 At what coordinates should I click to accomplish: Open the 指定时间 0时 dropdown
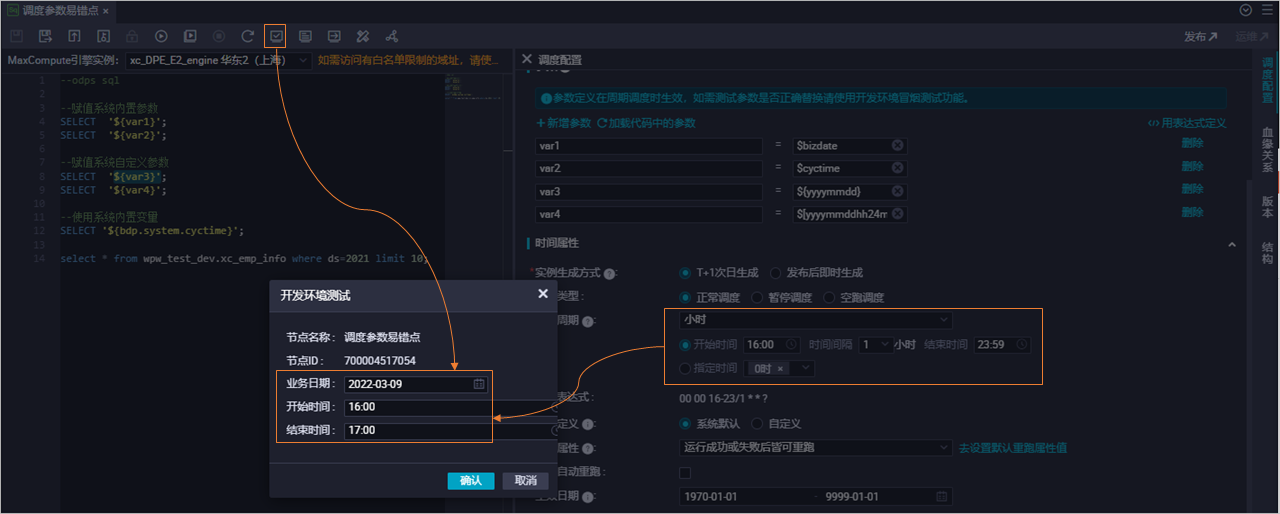(780, 368)
